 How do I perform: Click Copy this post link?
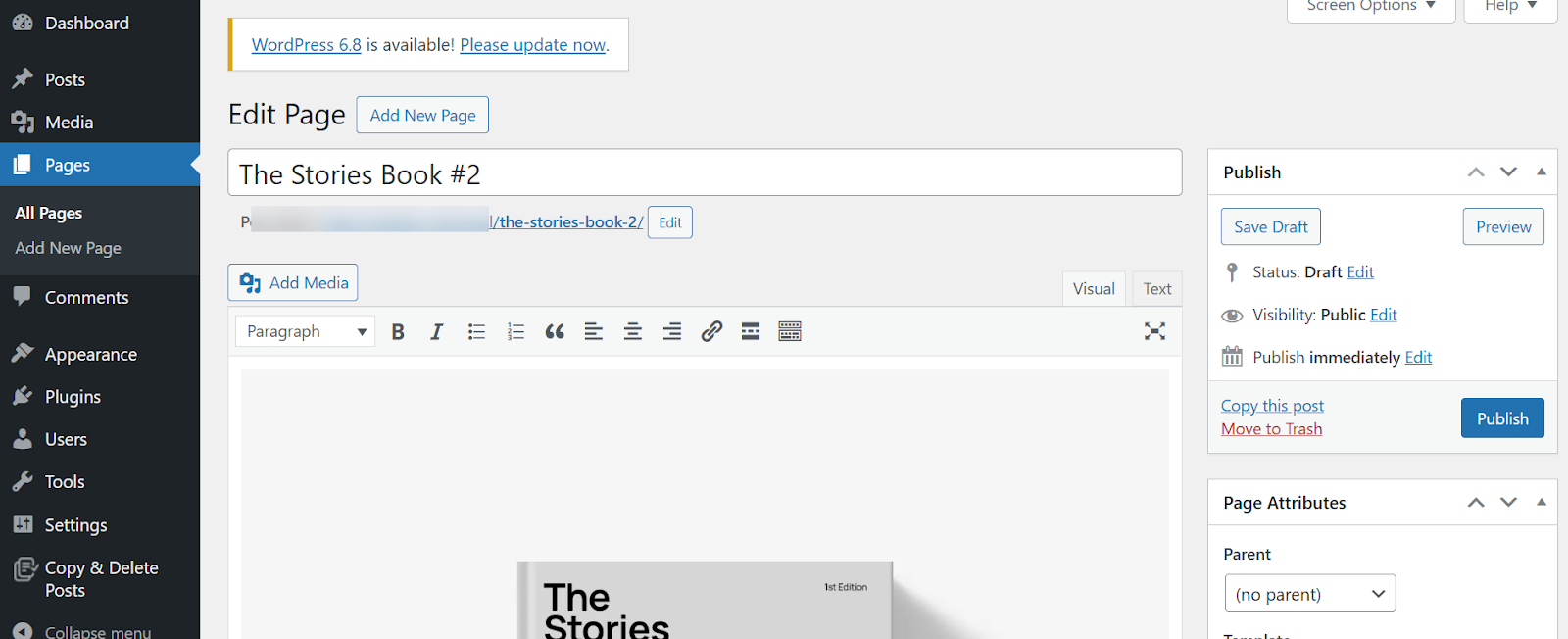[1272, 405]
